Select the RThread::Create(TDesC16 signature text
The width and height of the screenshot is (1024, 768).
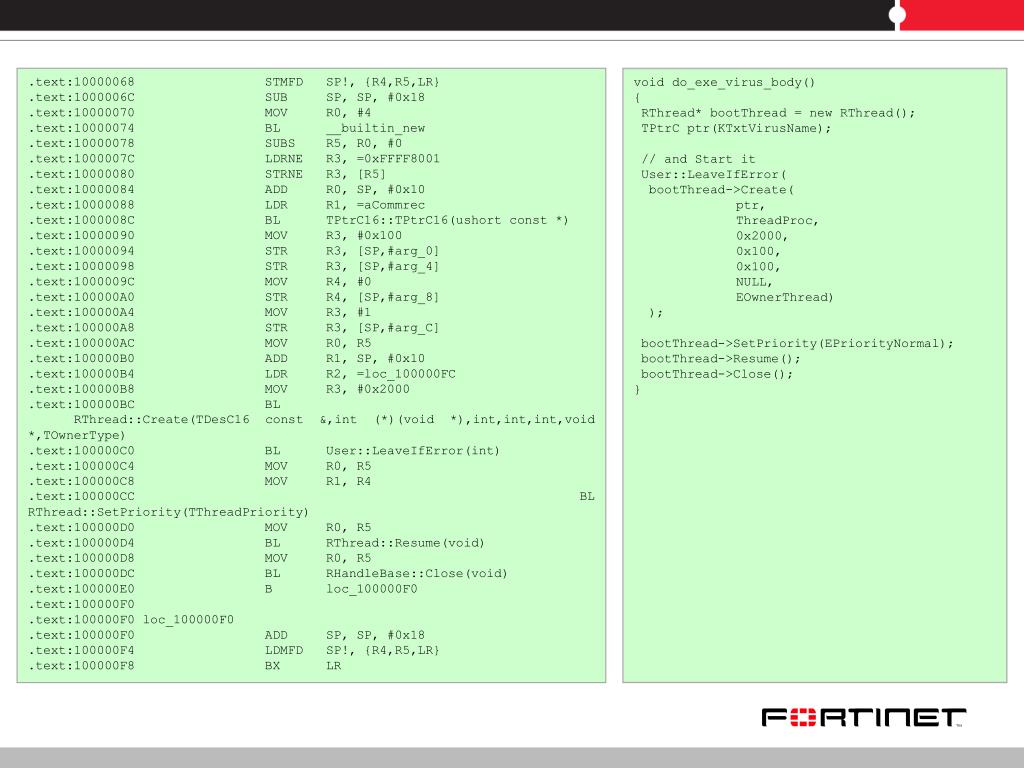pos(161,420)
